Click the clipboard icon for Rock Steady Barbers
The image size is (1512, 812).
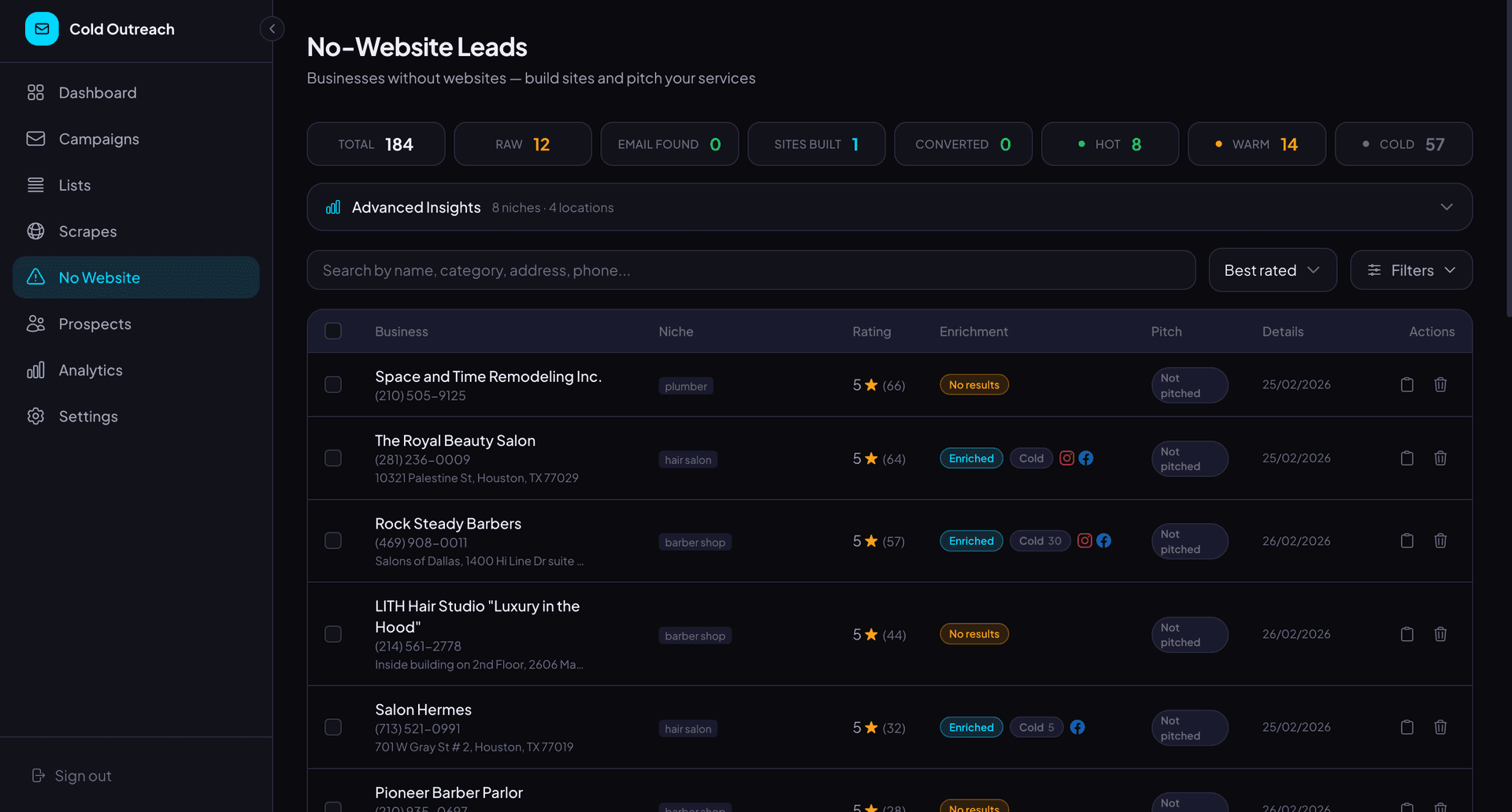pos(1406,541)
